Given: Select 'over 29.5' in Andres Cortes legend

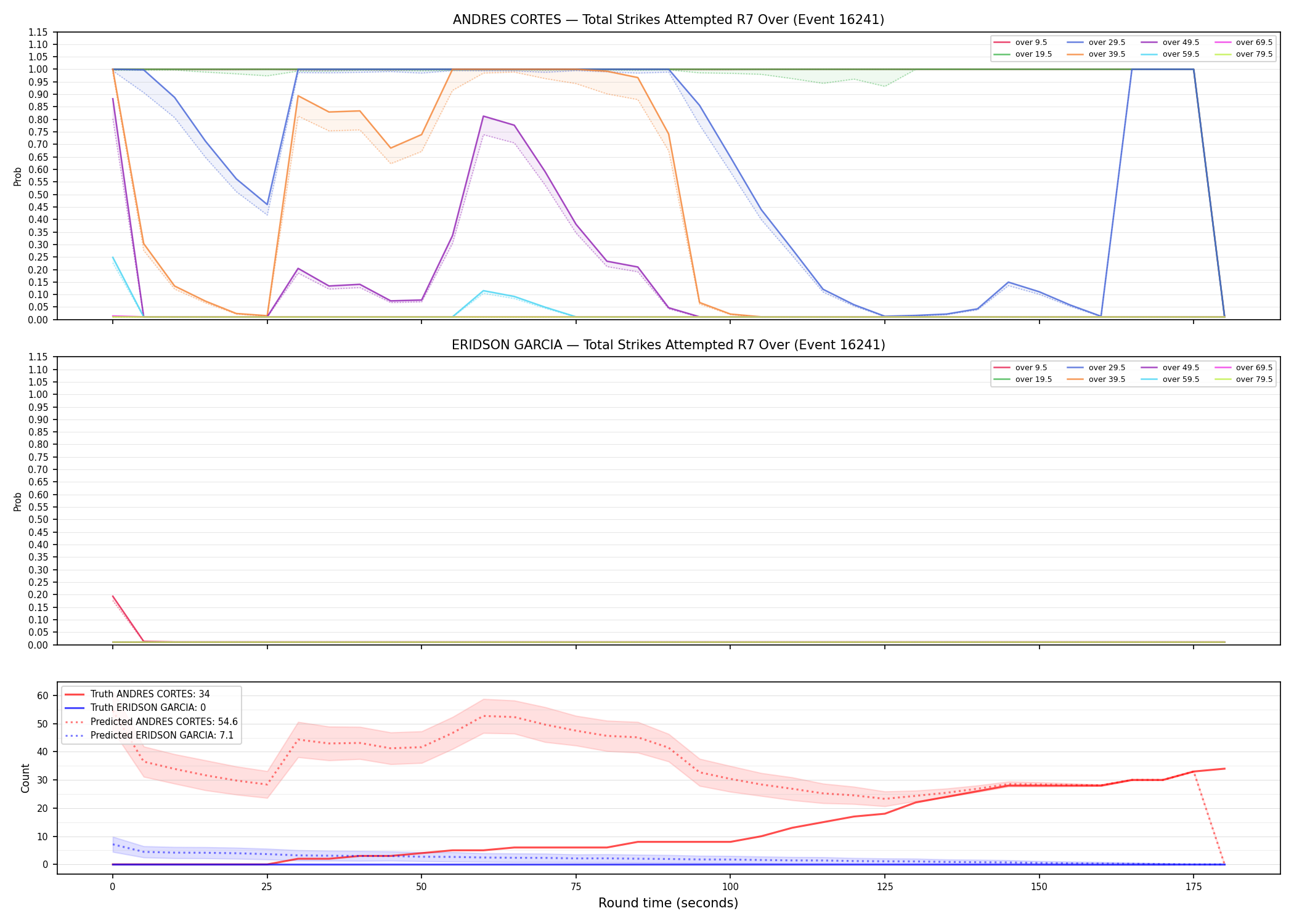Looking at the screenshot, I should [1107, 43].
